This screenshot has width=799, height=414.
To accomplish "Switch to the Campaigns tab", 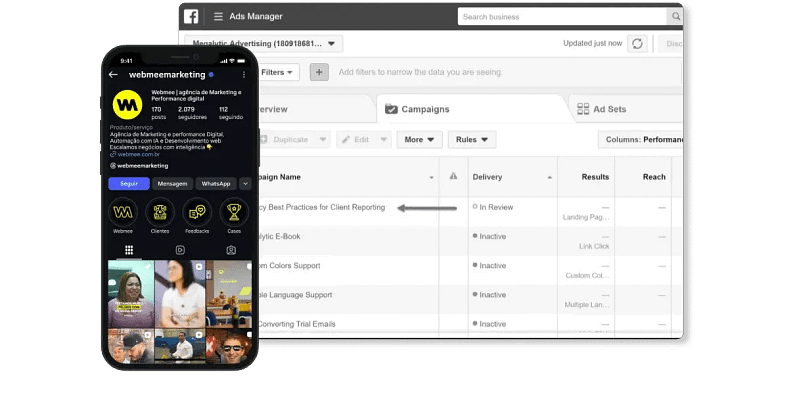I will [x=419, y=109].
